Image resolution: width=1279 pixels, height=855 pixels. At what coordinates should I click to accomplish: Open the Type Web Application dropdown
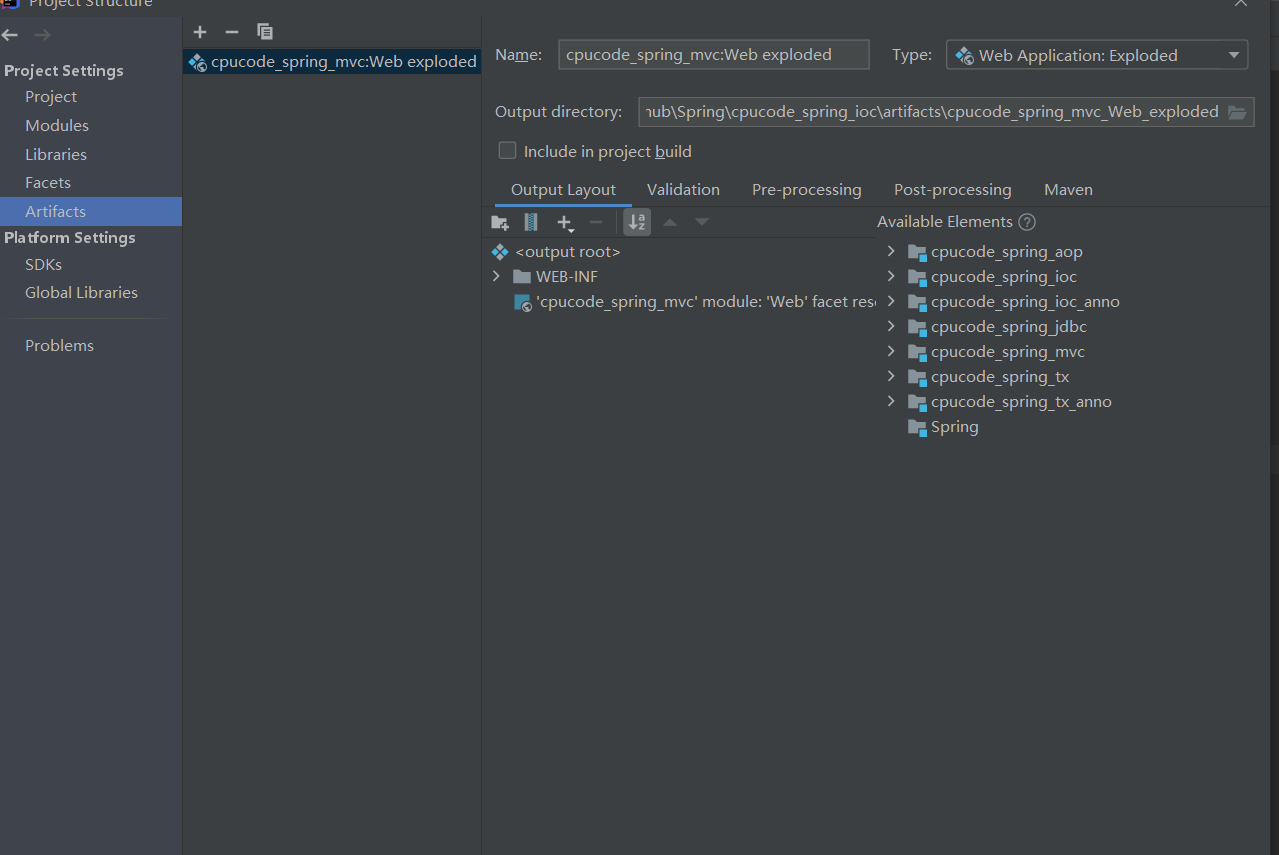(1097, 55)
